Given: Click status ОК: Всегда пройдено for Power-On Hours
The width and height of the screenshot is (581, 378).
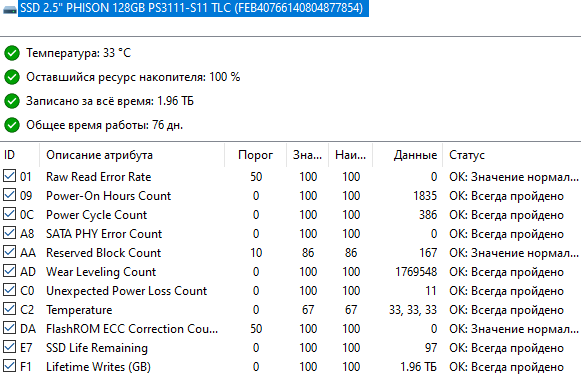Looking at the screenshot, I should [507, 196].
